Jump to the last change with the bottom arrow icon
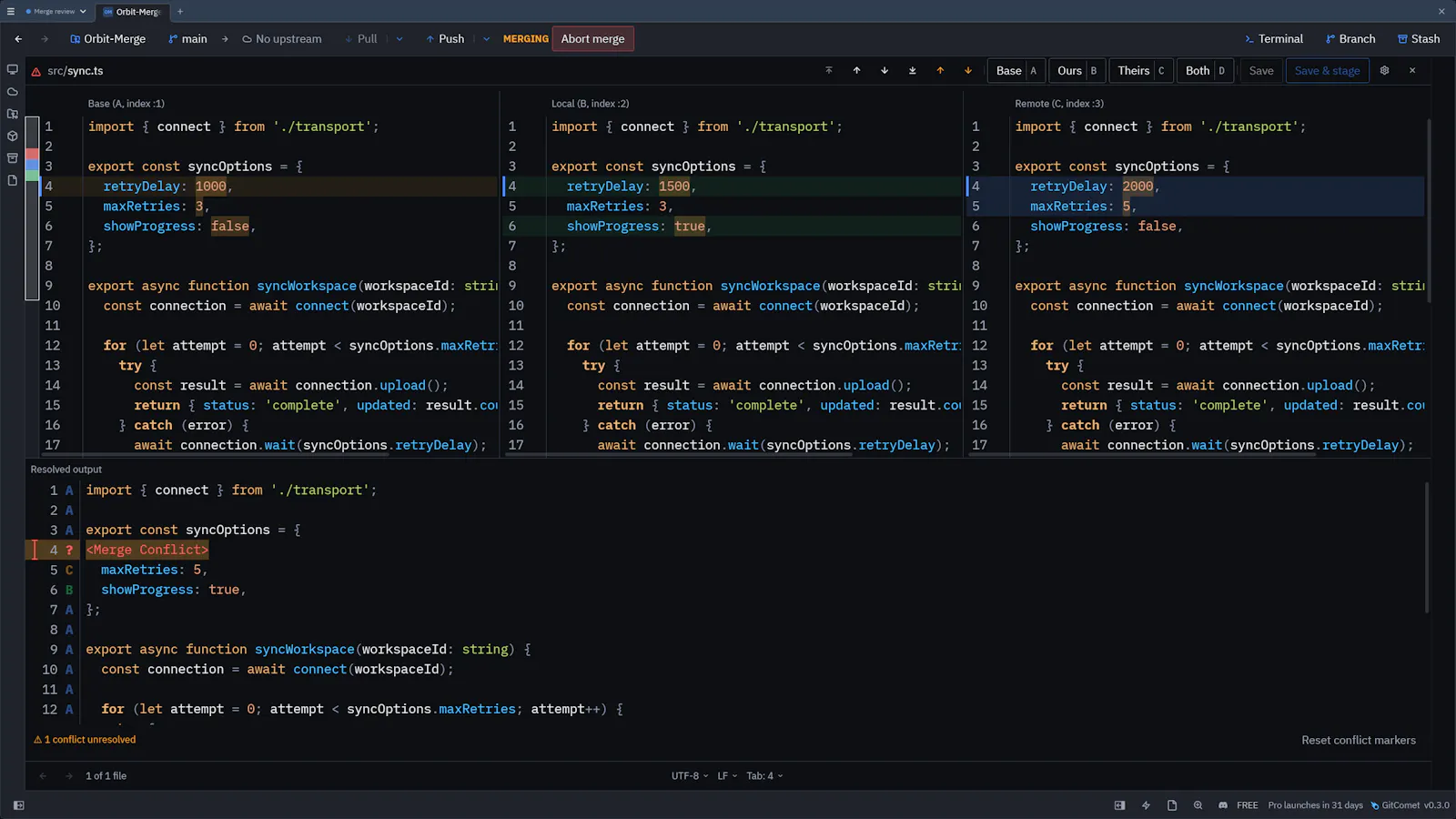 [x=912, y=71]
